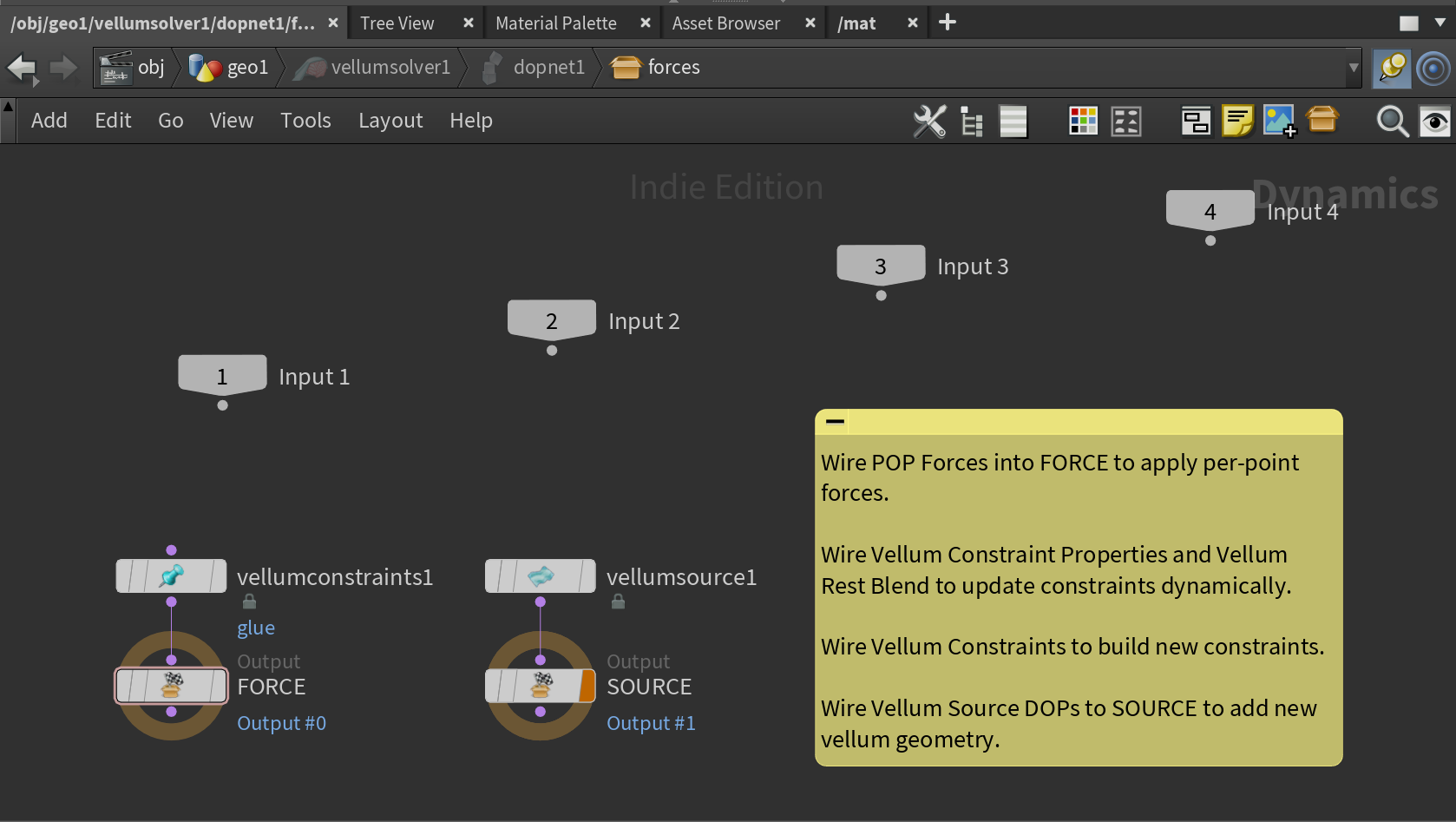Viewport: 1456px width, 822px height.
Task: Close the Tree View tab
Action: coord(469,23)
